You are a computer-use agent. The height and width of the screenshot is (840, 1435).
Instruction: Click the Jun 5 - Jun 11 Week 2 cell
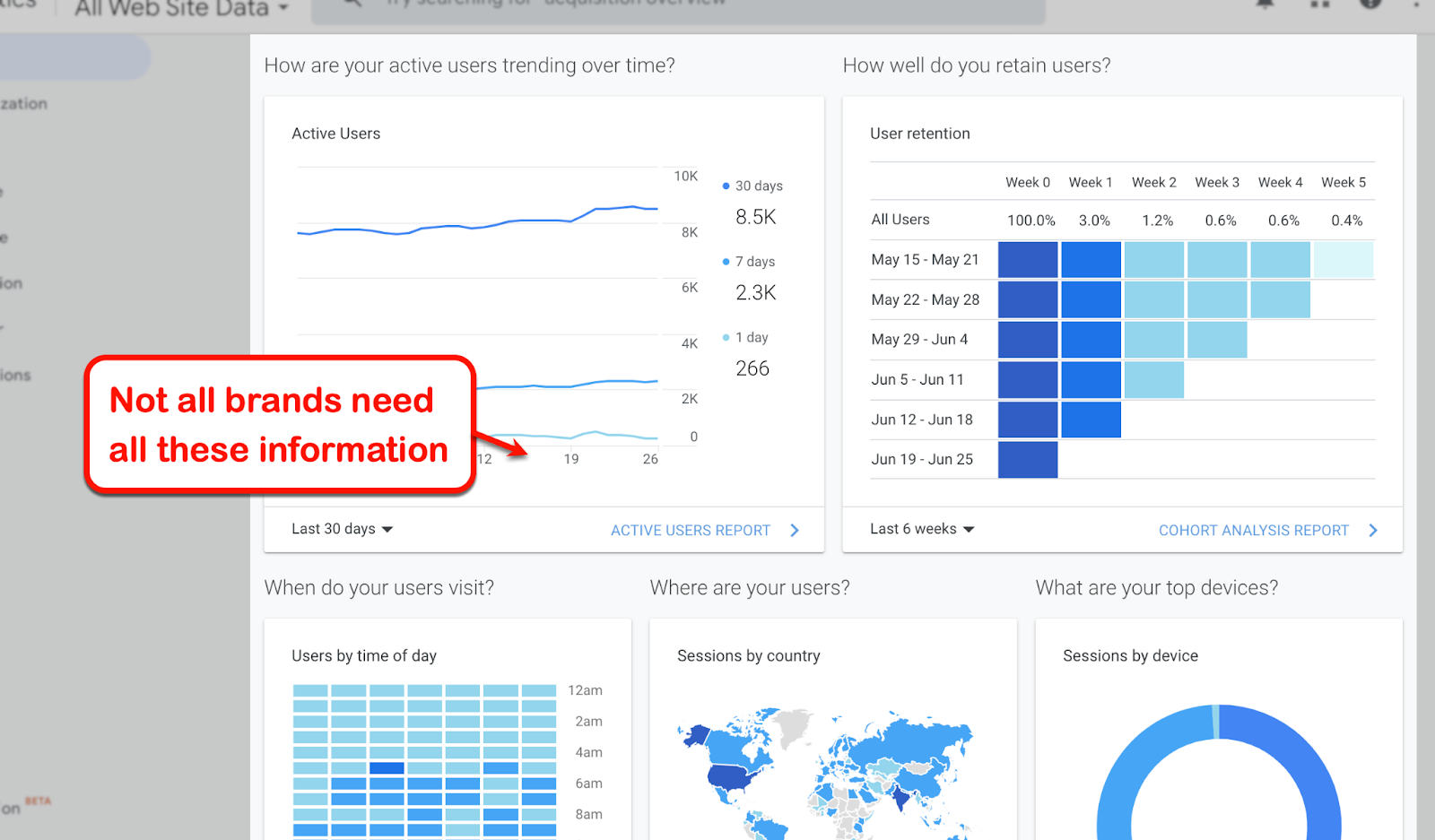(1154, 380)
